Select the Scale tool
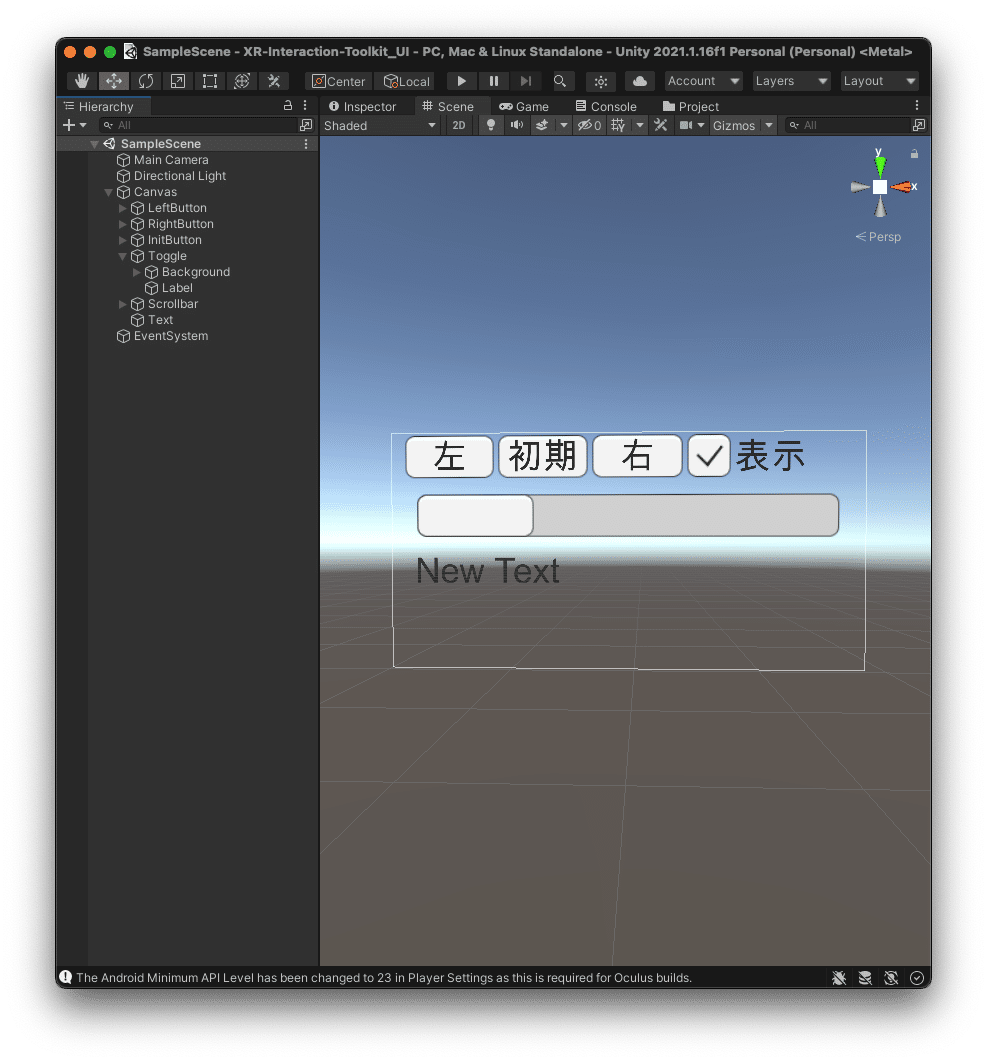This screenshot has height=1062, width=987. pyautogui.click(x=177, y=81)
